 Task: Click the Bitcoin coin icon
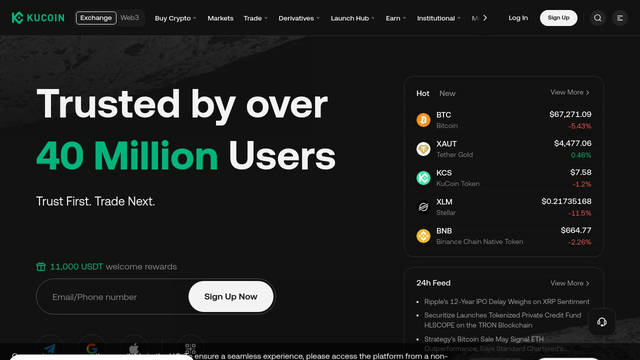pyautogui.click(x=423, y=120)
